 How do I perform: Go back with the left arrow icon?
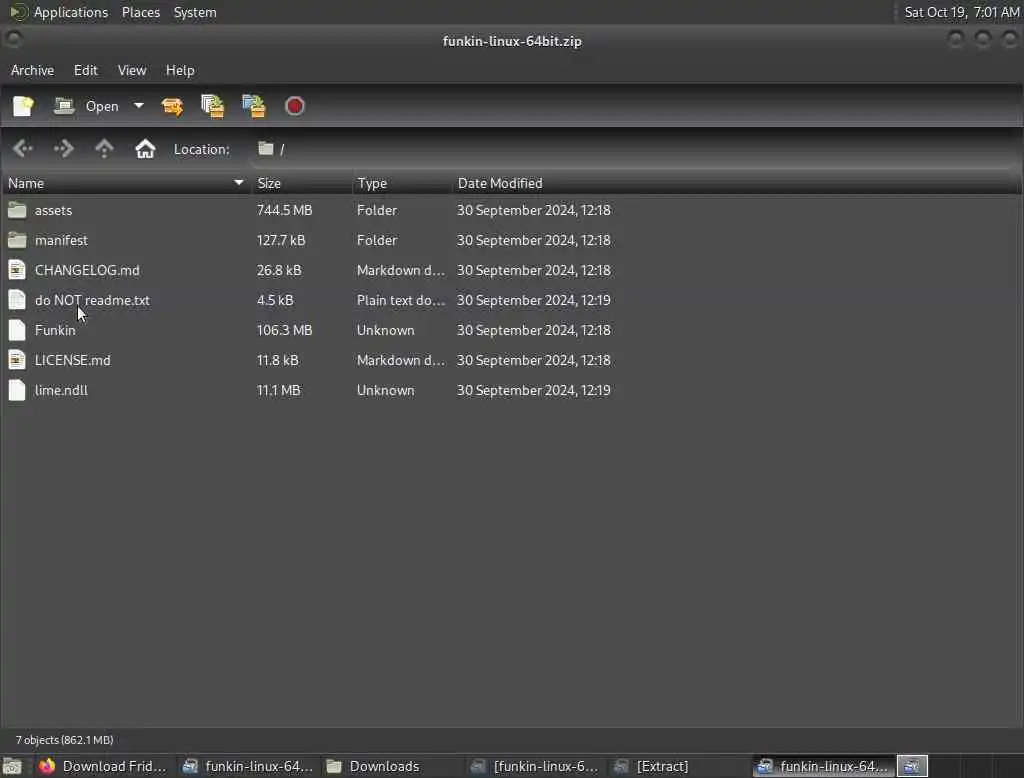(23, 149)
